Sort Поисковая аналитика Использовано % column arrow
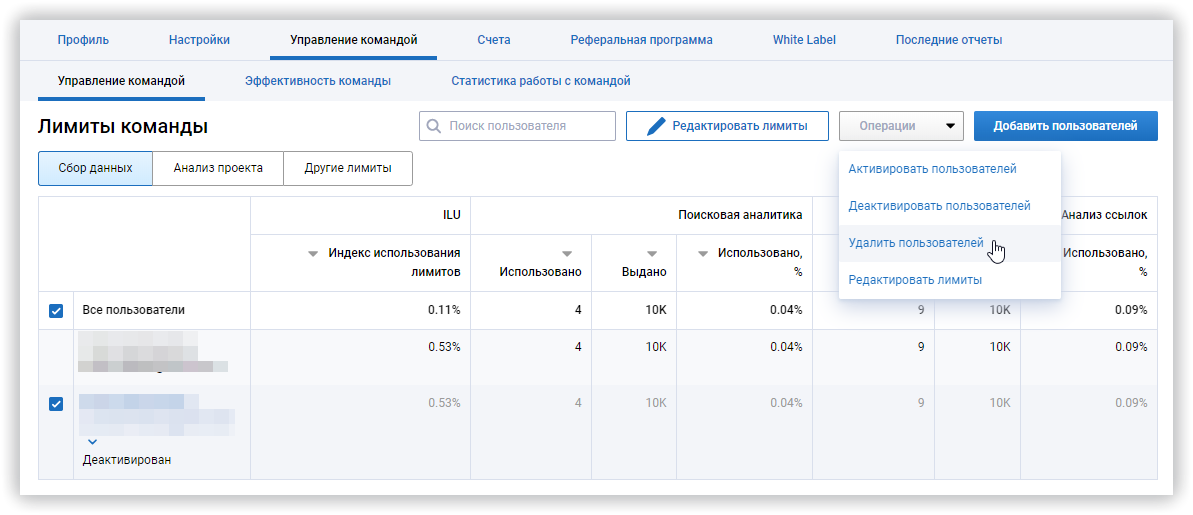The height and width of the screenshot is (515, 1193). point(703,253)
